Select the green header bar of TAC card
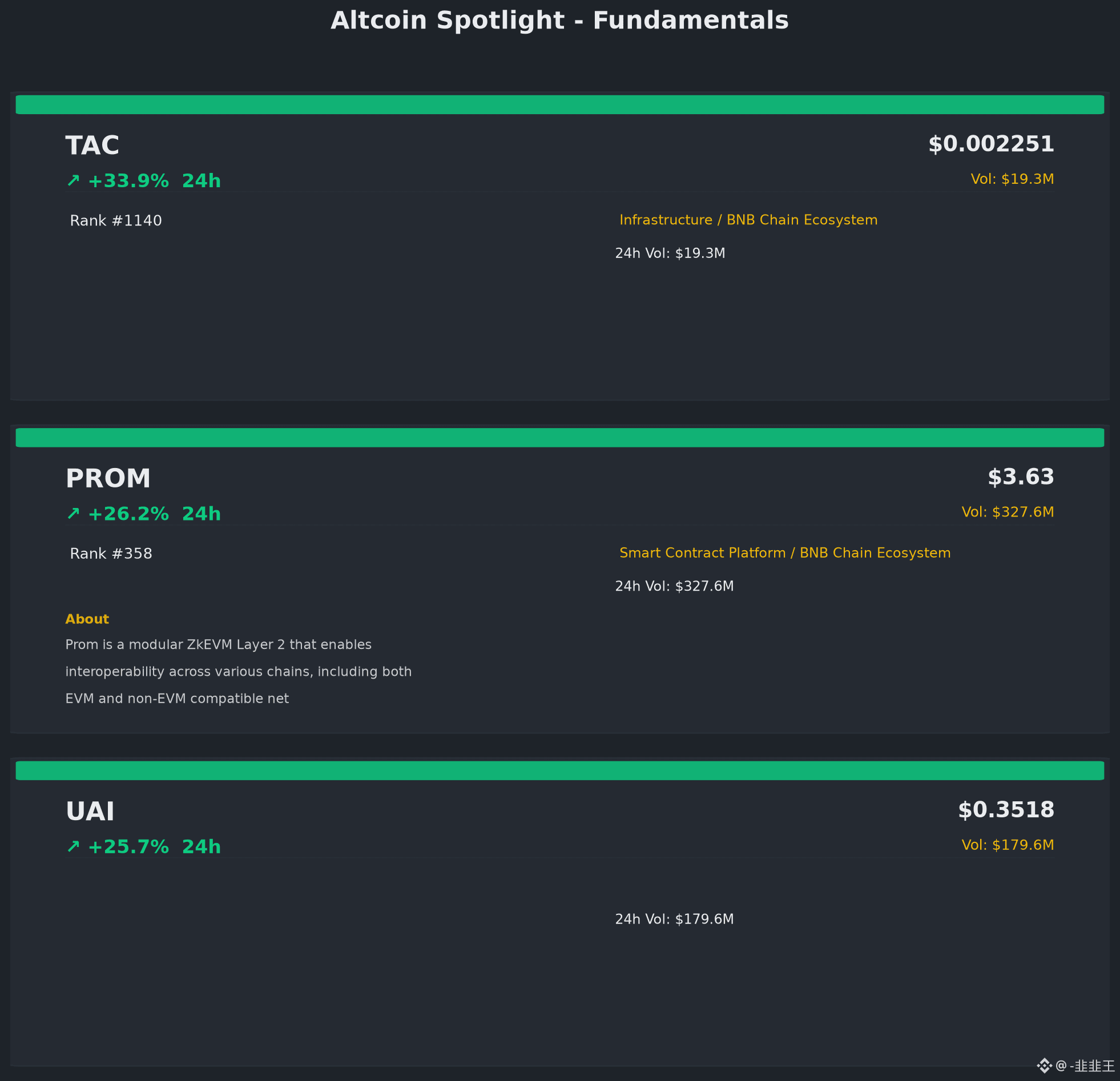 tap(560, 104)
